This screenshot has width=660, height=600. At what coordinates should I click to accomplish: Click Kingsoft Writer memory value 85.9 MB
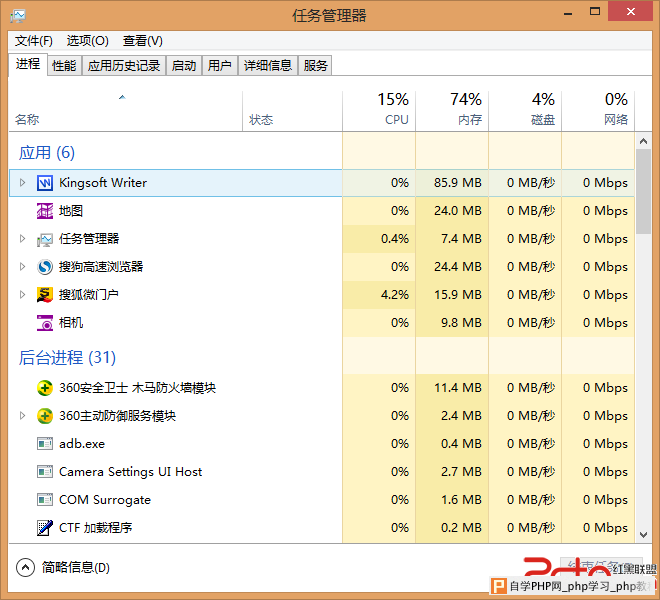pyautogui.click(x=458, y=183)
